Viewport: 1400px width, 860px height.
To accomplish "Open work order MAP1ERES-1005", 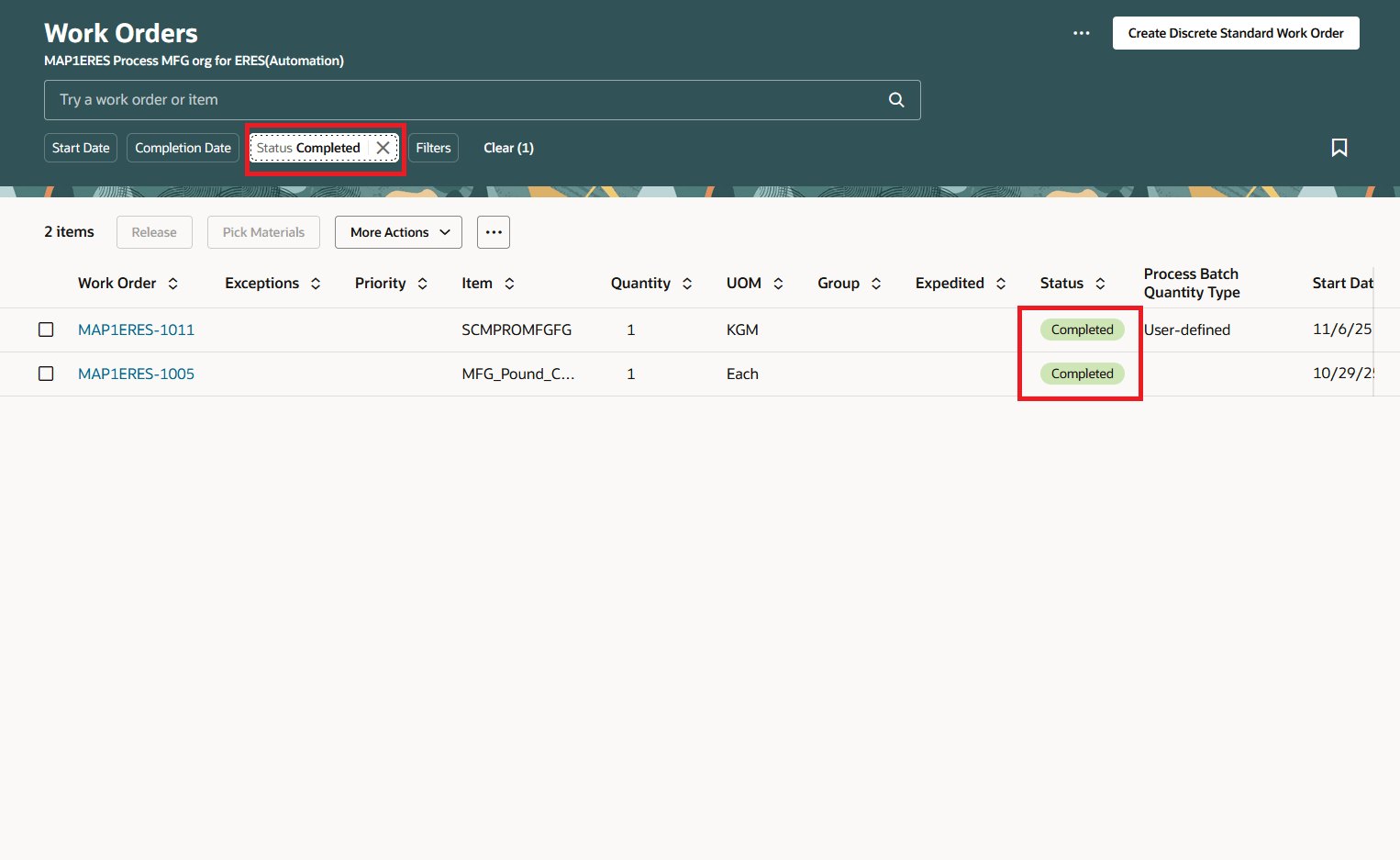I will tap(136, 374).
